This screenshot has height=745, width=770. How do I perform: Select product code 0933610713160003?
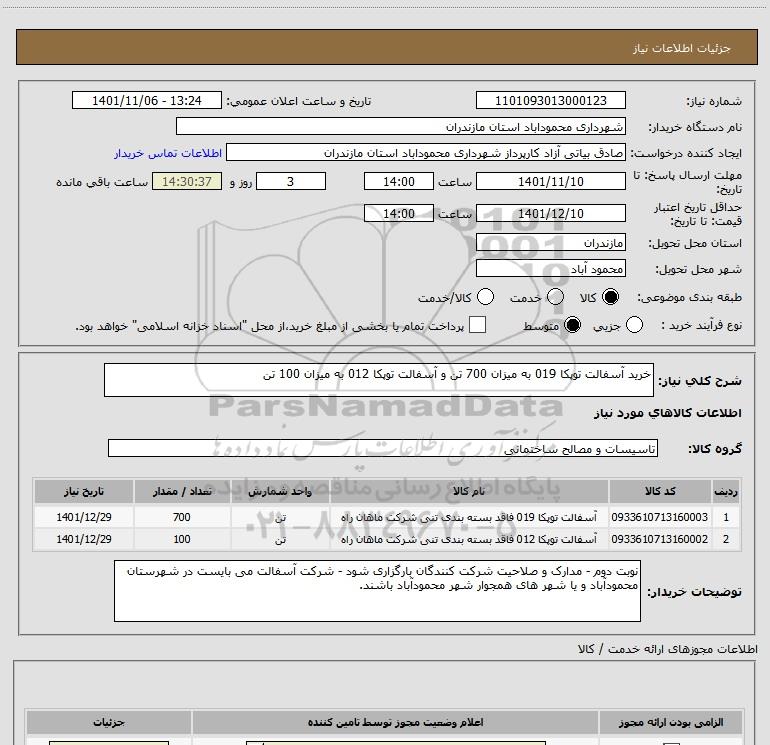[660, 517]
